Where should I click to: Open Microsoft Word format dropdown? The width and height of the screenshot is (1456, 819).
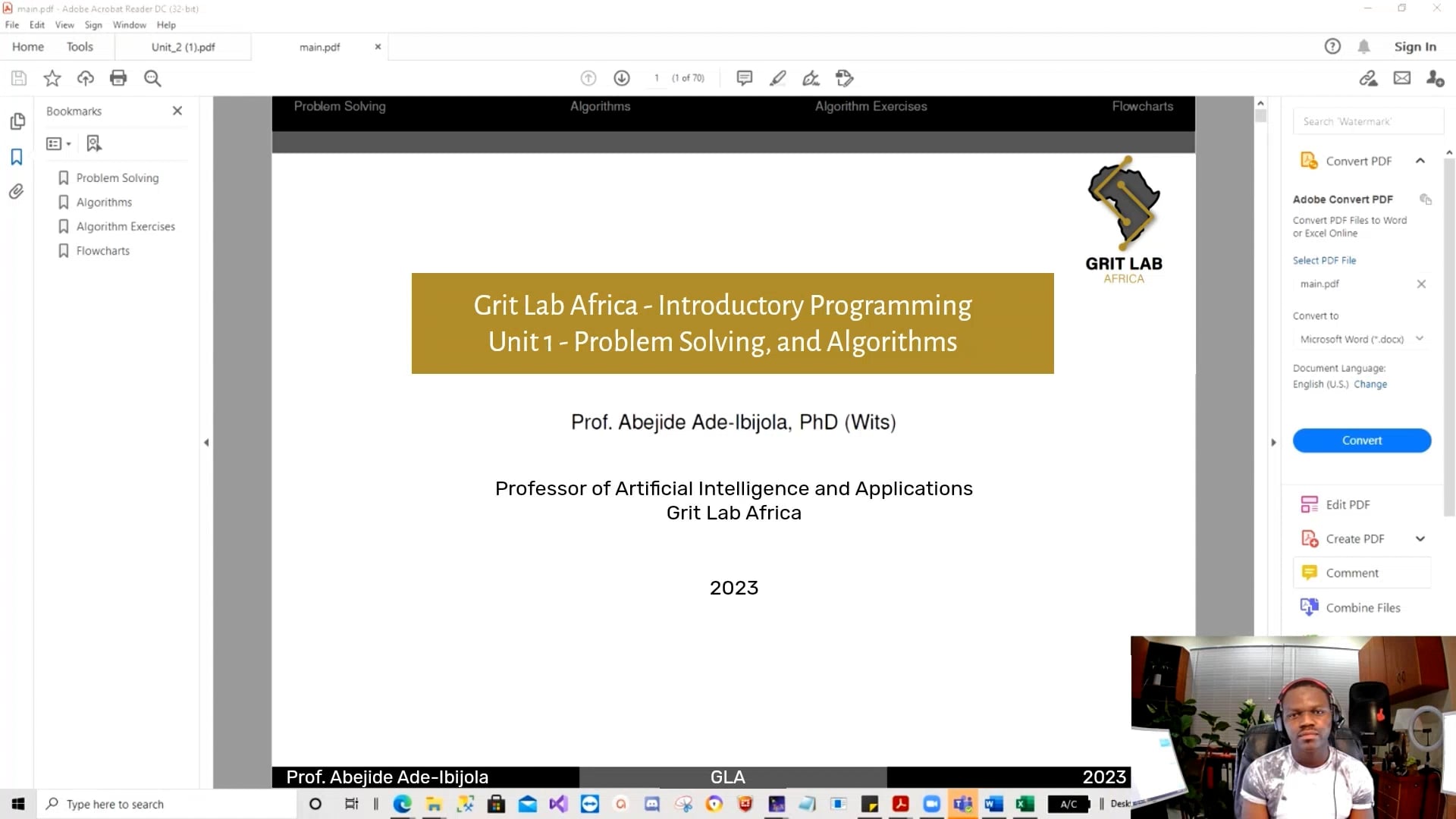tap(1362, 339)
